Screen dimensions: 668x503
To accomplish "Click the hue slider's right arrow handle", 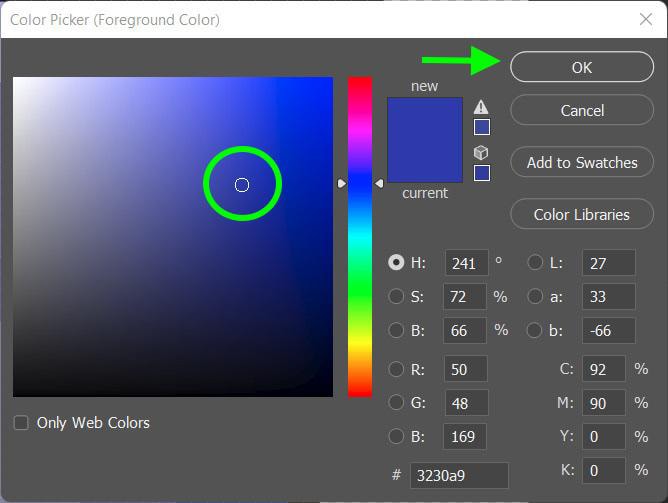I will 379,183.
